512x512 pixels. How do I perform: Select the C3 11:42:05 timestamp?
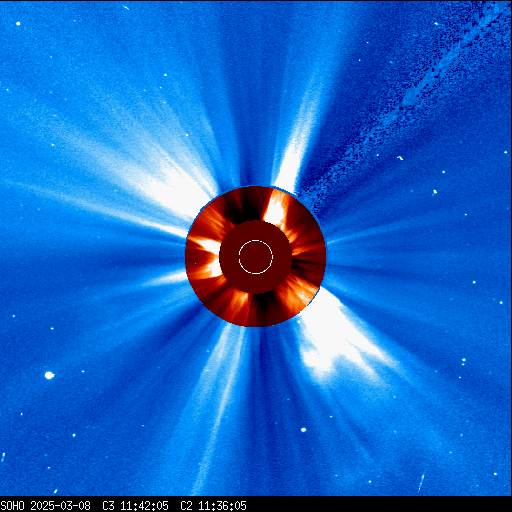tap(135, 506)
